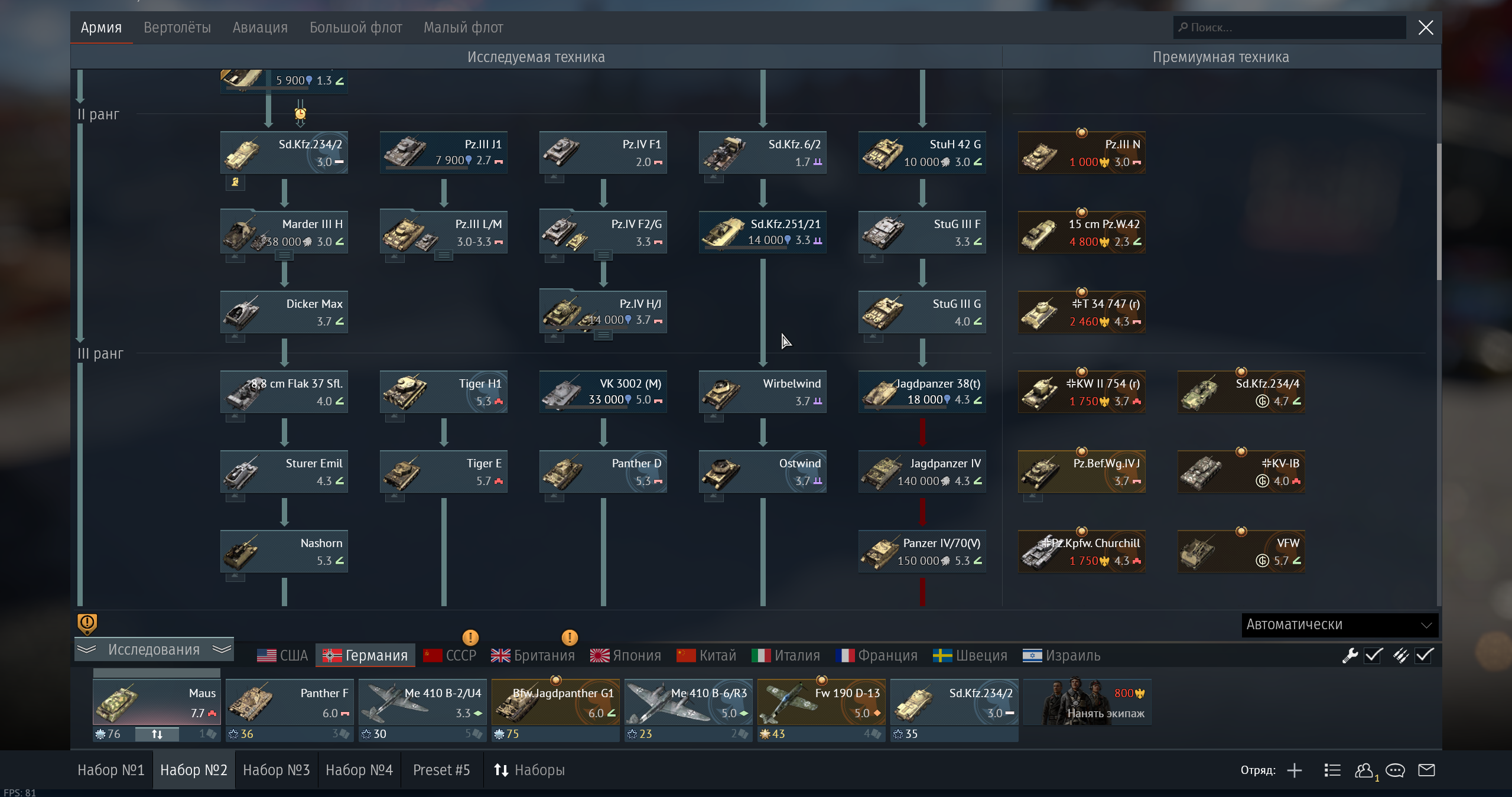Click the Поиск search field
The image size is (1512, 797).
point(1289,27)
